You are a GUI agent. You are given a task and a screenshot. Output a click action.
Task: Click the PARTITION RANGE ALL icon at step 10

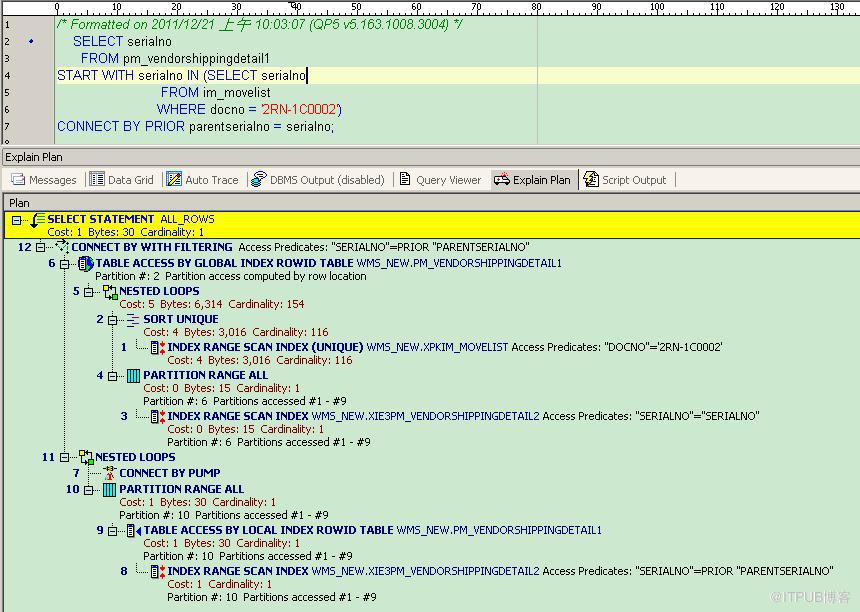click(109, 490)
